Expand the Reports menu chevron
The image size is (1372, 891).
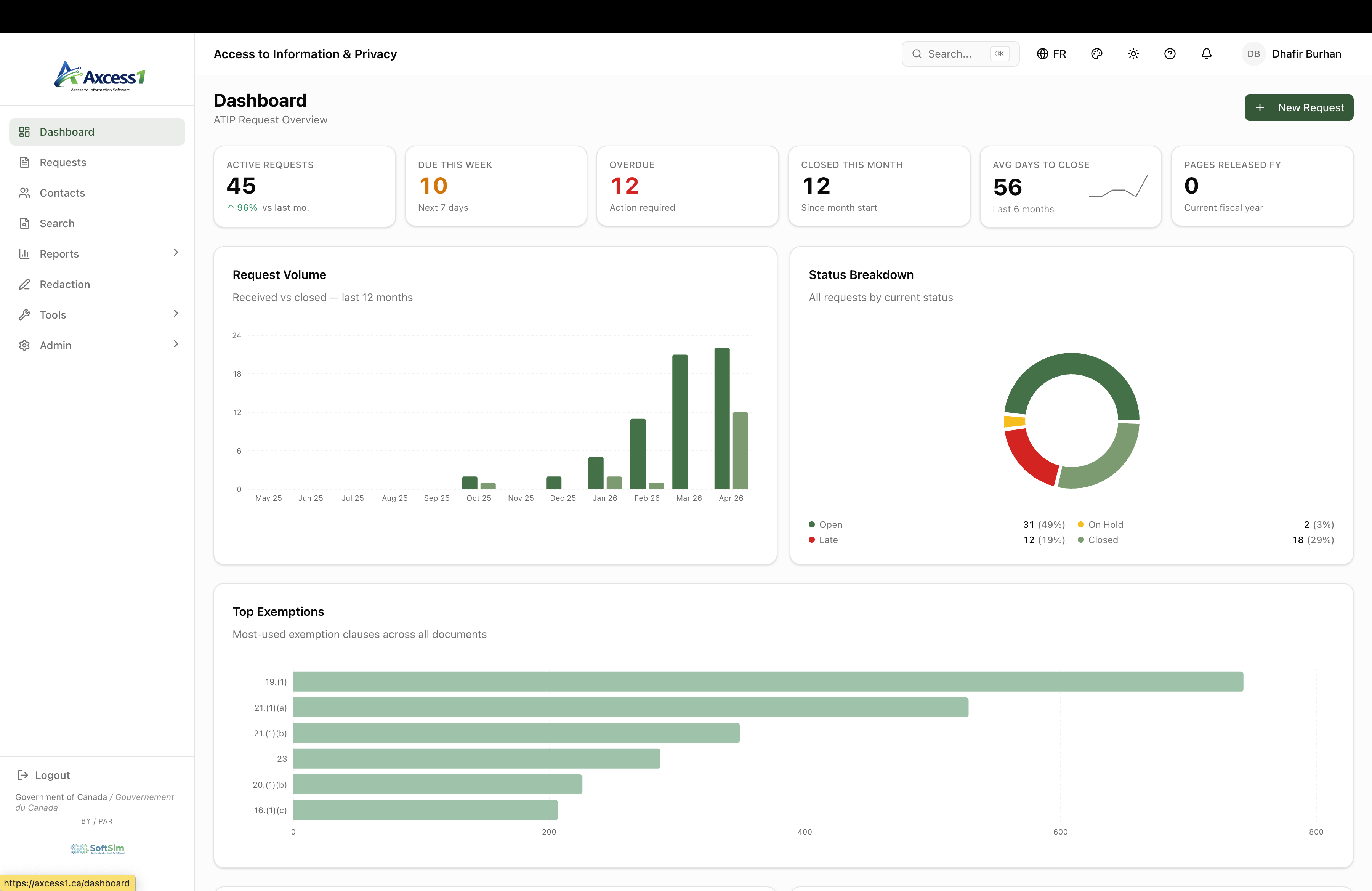(176, 252)
